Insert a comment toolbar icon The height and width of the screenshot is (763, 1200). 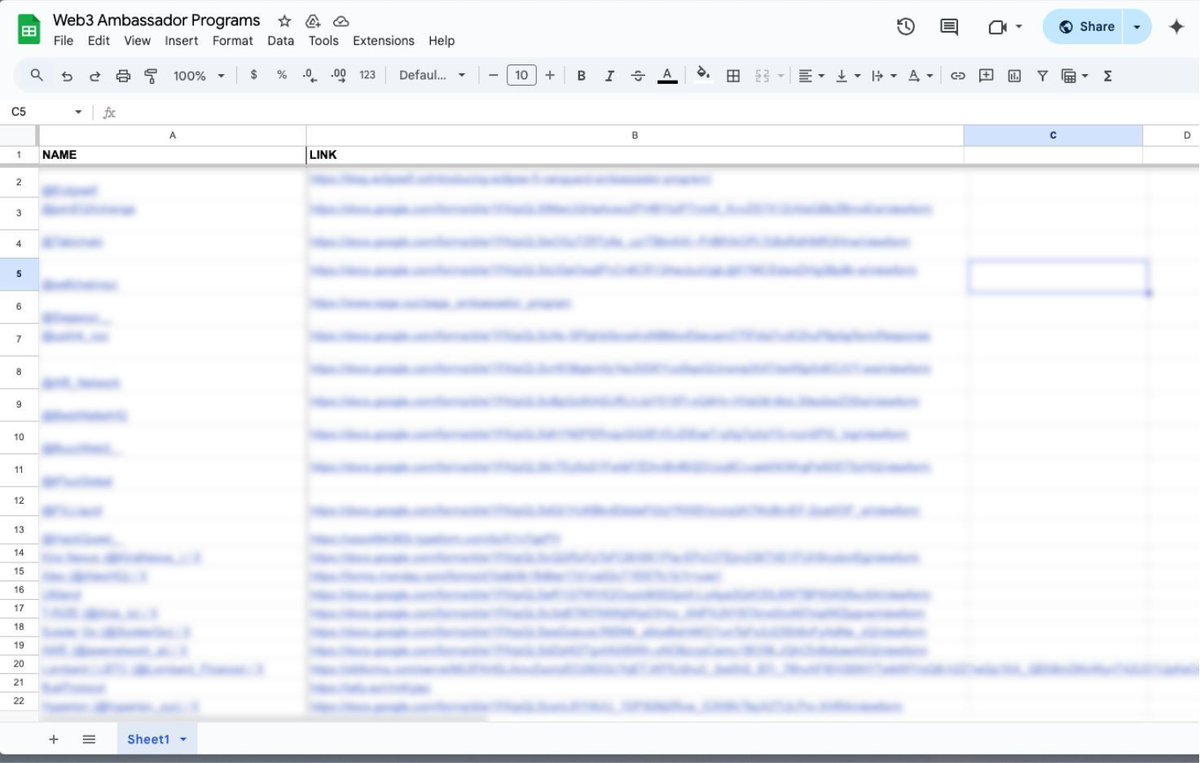pyautogui.click(x=986, y=75)
